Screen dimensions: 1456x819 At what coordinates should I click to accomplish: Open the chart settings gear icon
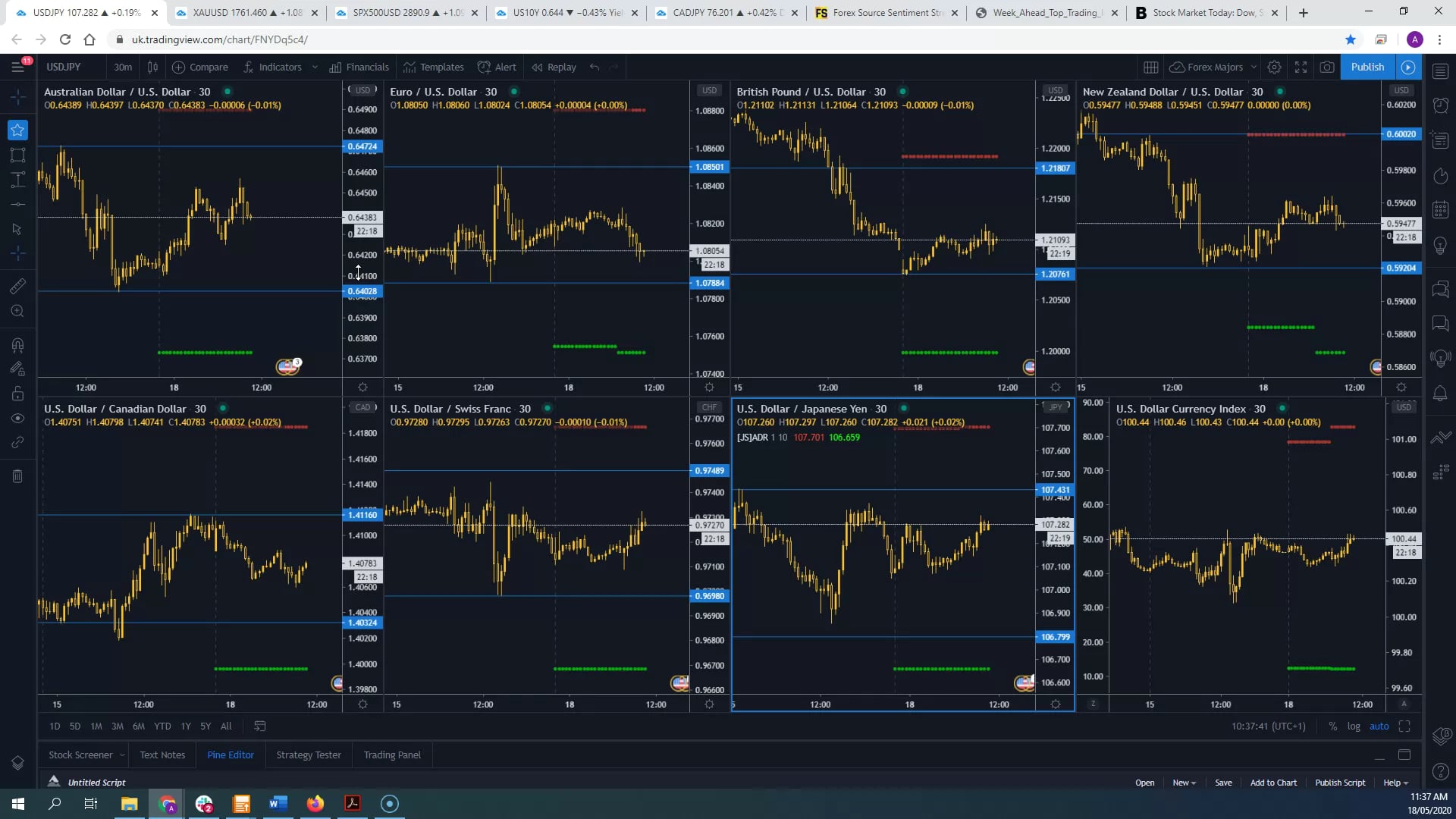pyautogui.click(x=1275, y=67)
